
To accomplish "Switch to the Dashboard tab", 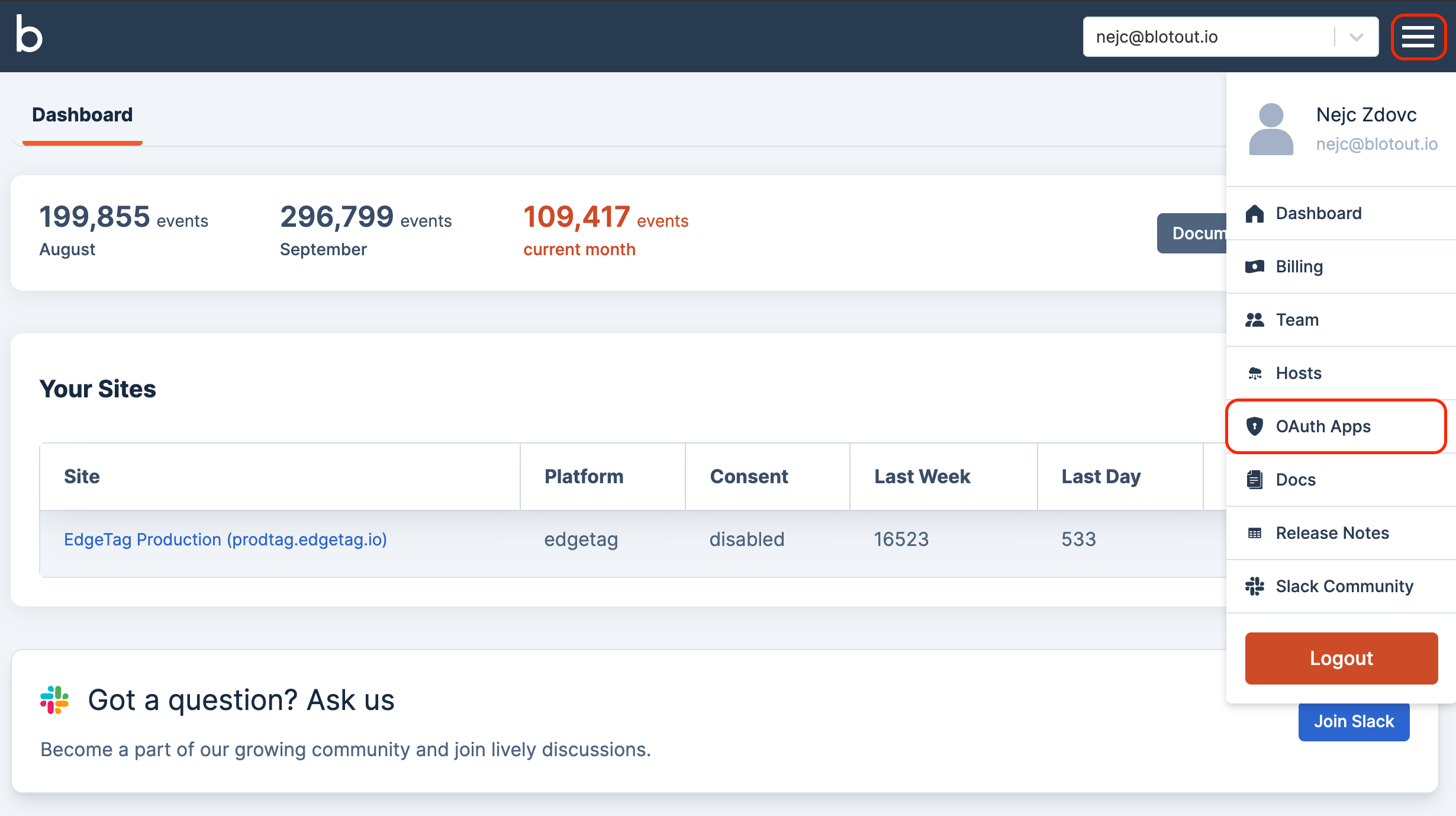I will click(x=82, y=115).
